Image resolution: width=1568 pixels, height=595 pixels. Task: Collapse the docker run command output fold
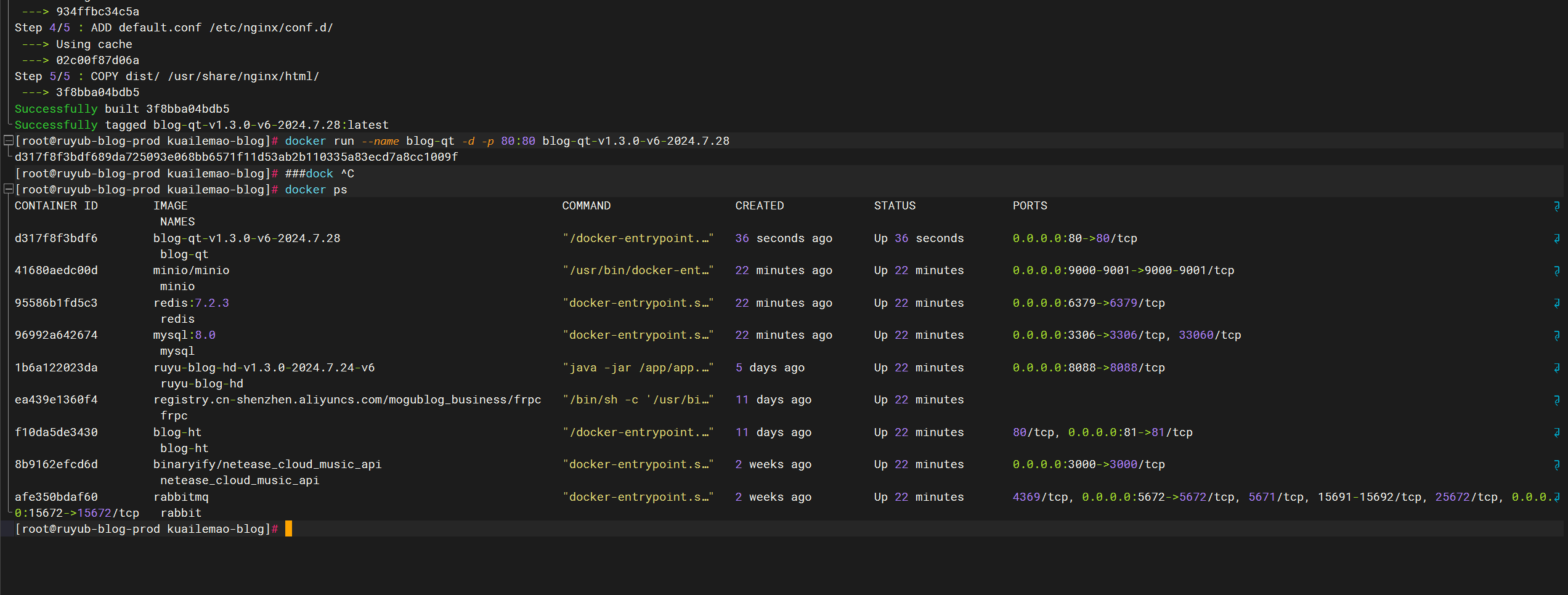9,141
